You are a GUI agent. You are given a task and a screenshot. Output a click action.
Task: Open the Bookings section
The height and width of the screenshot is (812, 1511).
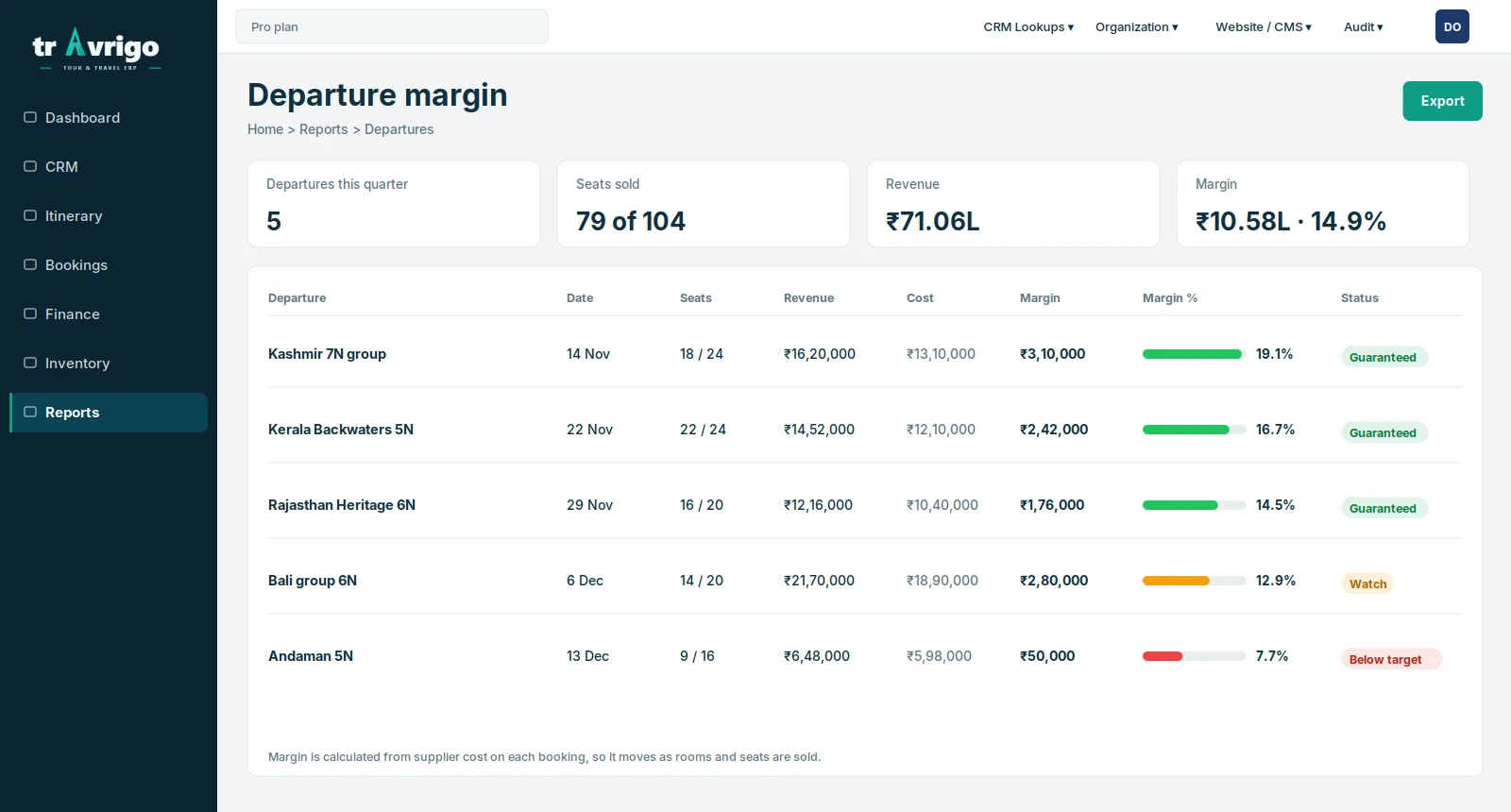tap(109, 265)
